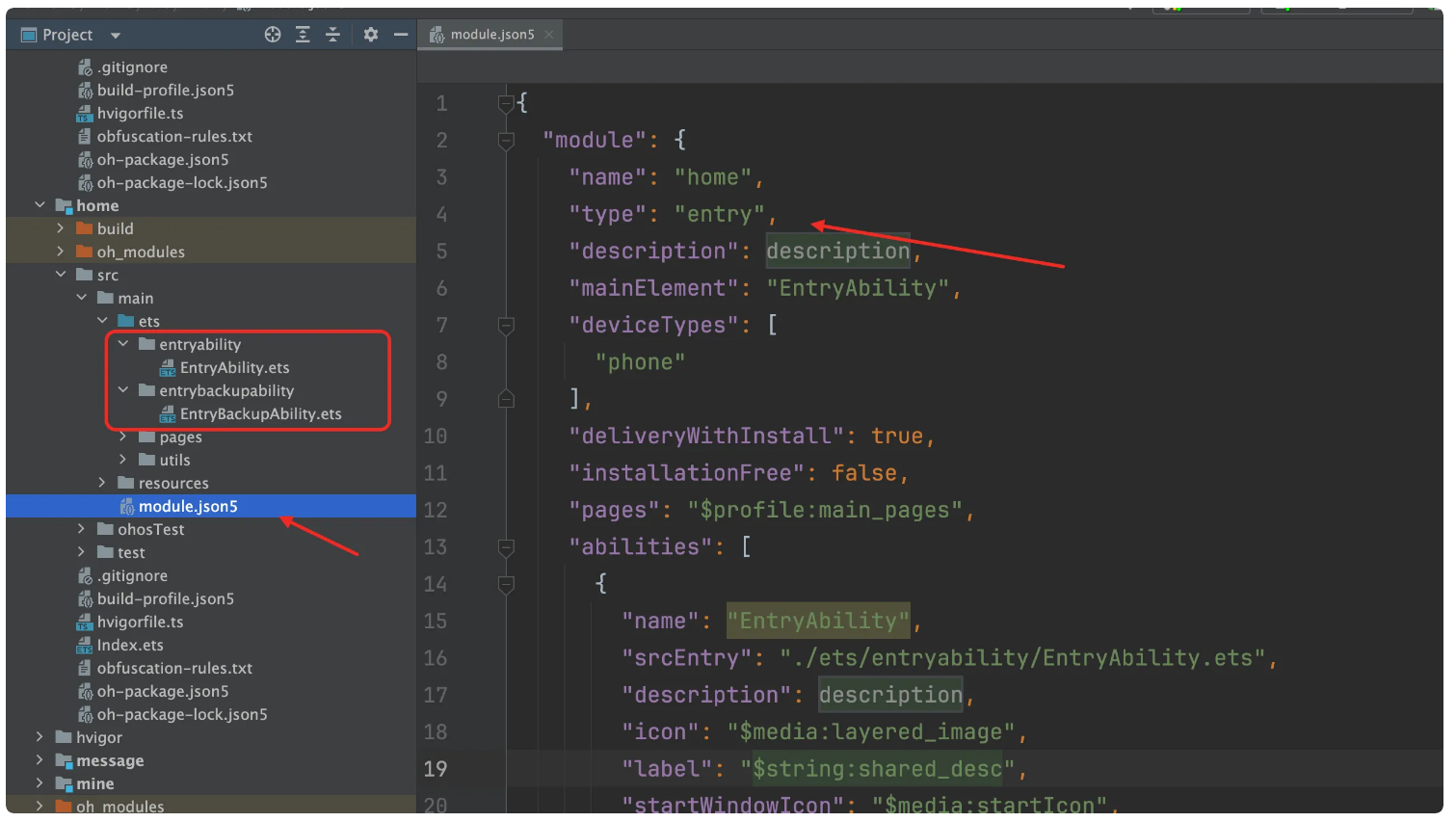The height and width of the screenshot is (822, 1456).
Task: Expand the mine module folder
Action: point(40,783)
